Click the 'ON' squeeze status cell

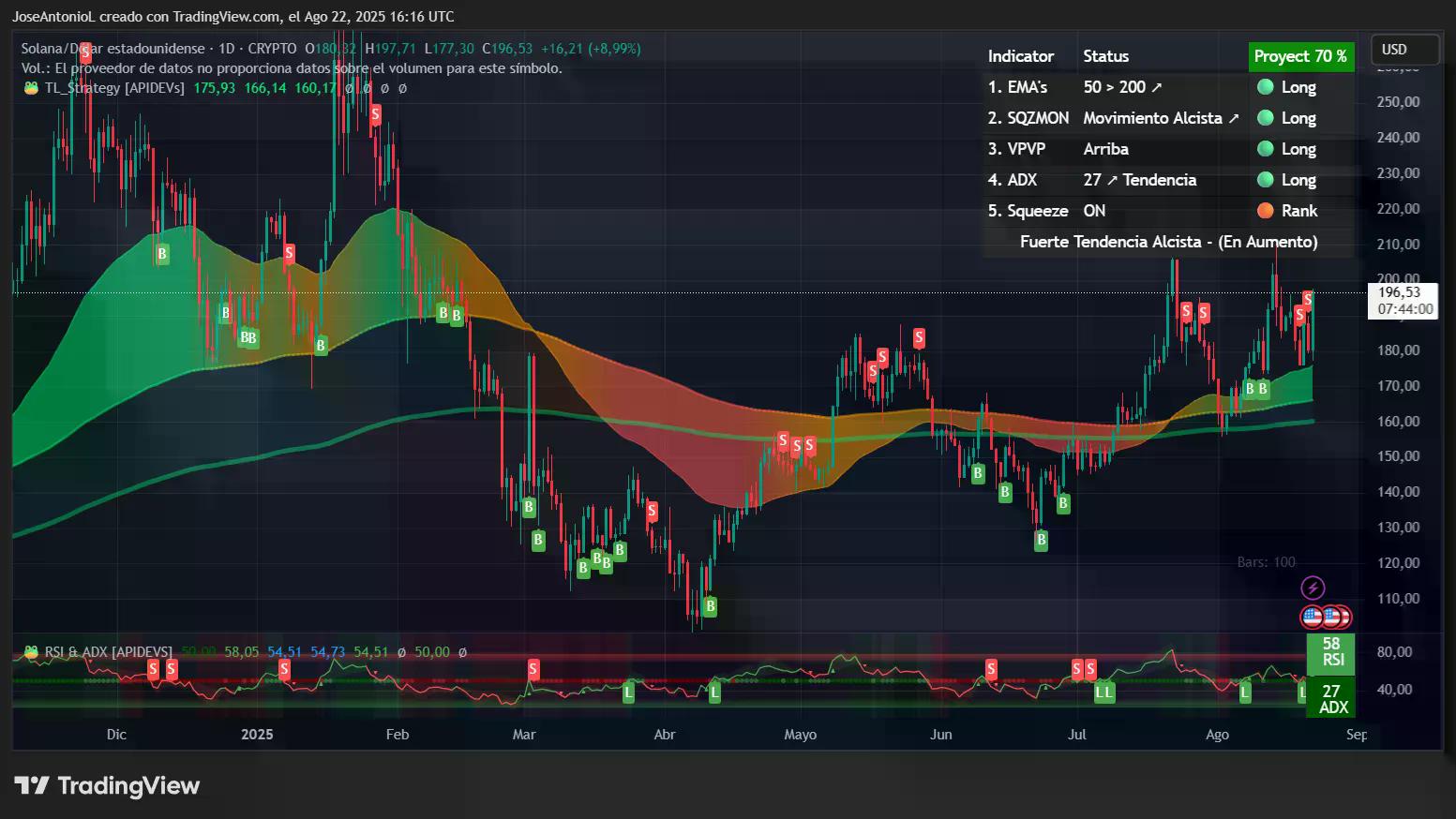(x=1094, y=211)
